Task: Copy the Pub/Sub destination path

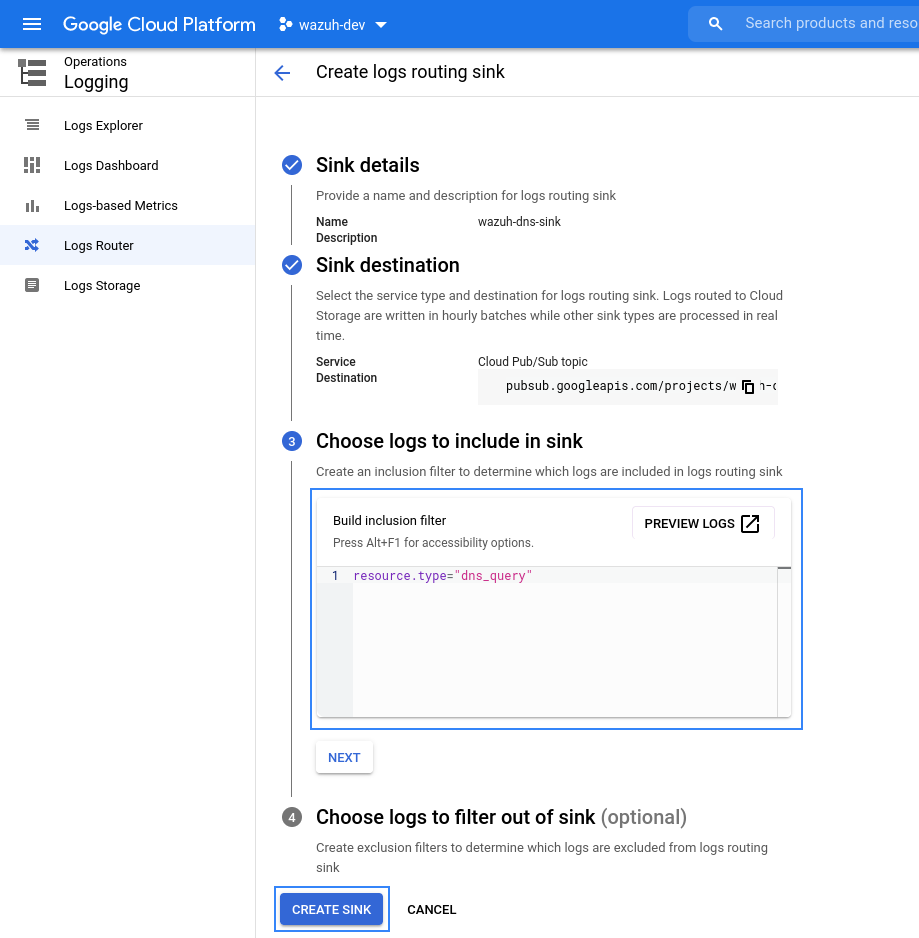Action: [748, 386]
